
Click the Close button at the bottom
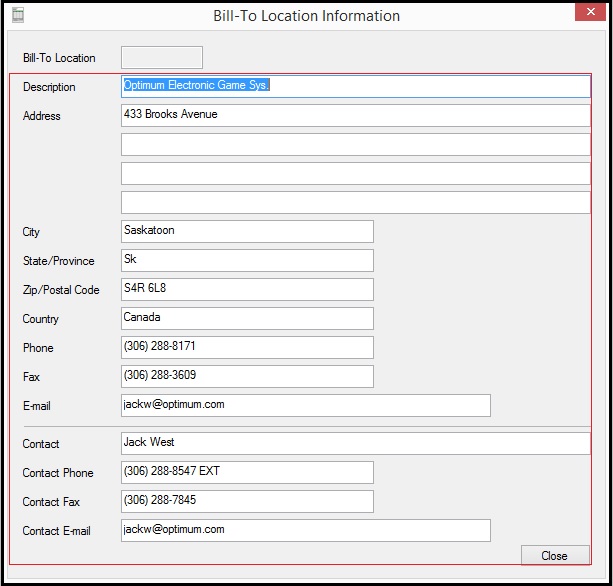pos(555,556)
